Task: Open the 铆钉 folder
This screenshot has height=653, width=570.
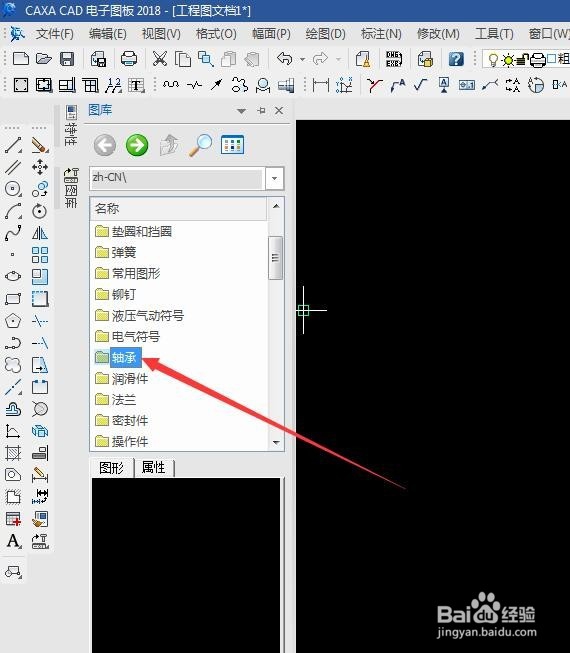Action: tap(115, 294)
